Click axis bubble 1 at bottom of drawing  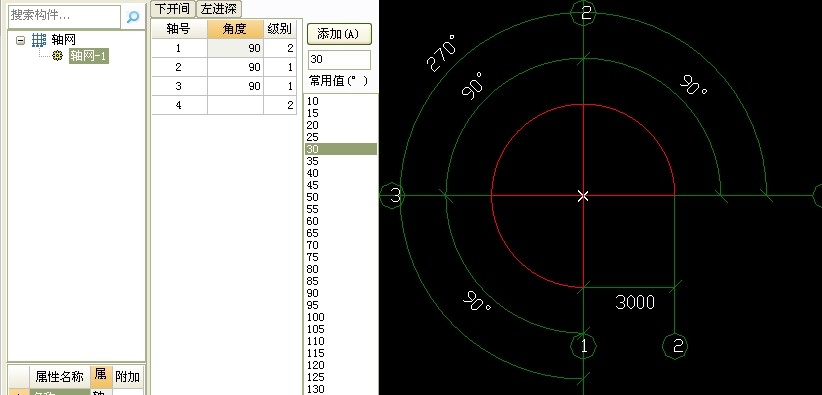tap(583, 346)
